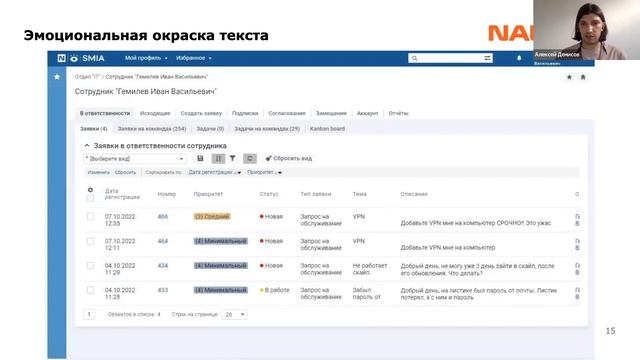Image resolution: width=640 pixels, height=360 pixels.
Task: Open the Аккаунт tab
Action: 367,113
